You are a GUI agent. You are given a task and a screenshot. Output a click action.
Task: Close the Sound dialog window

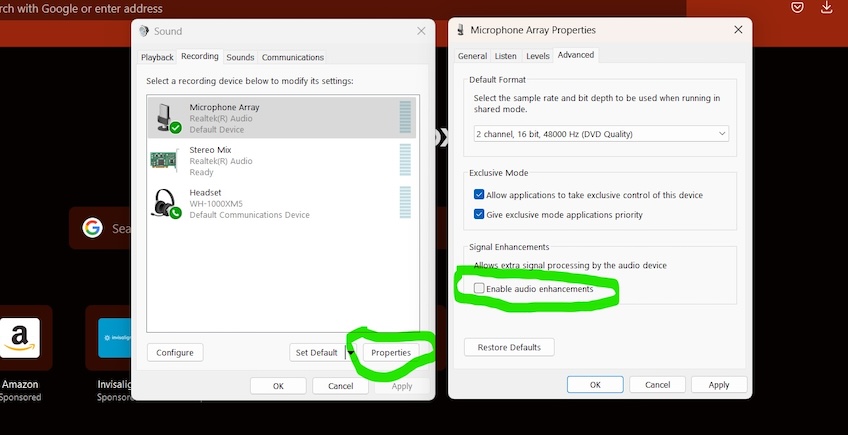(x=421, y=31)
